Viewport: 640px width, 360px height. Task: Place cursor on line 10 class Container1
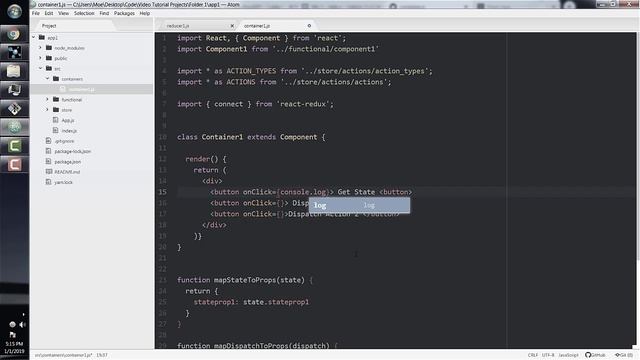point(251,137)
